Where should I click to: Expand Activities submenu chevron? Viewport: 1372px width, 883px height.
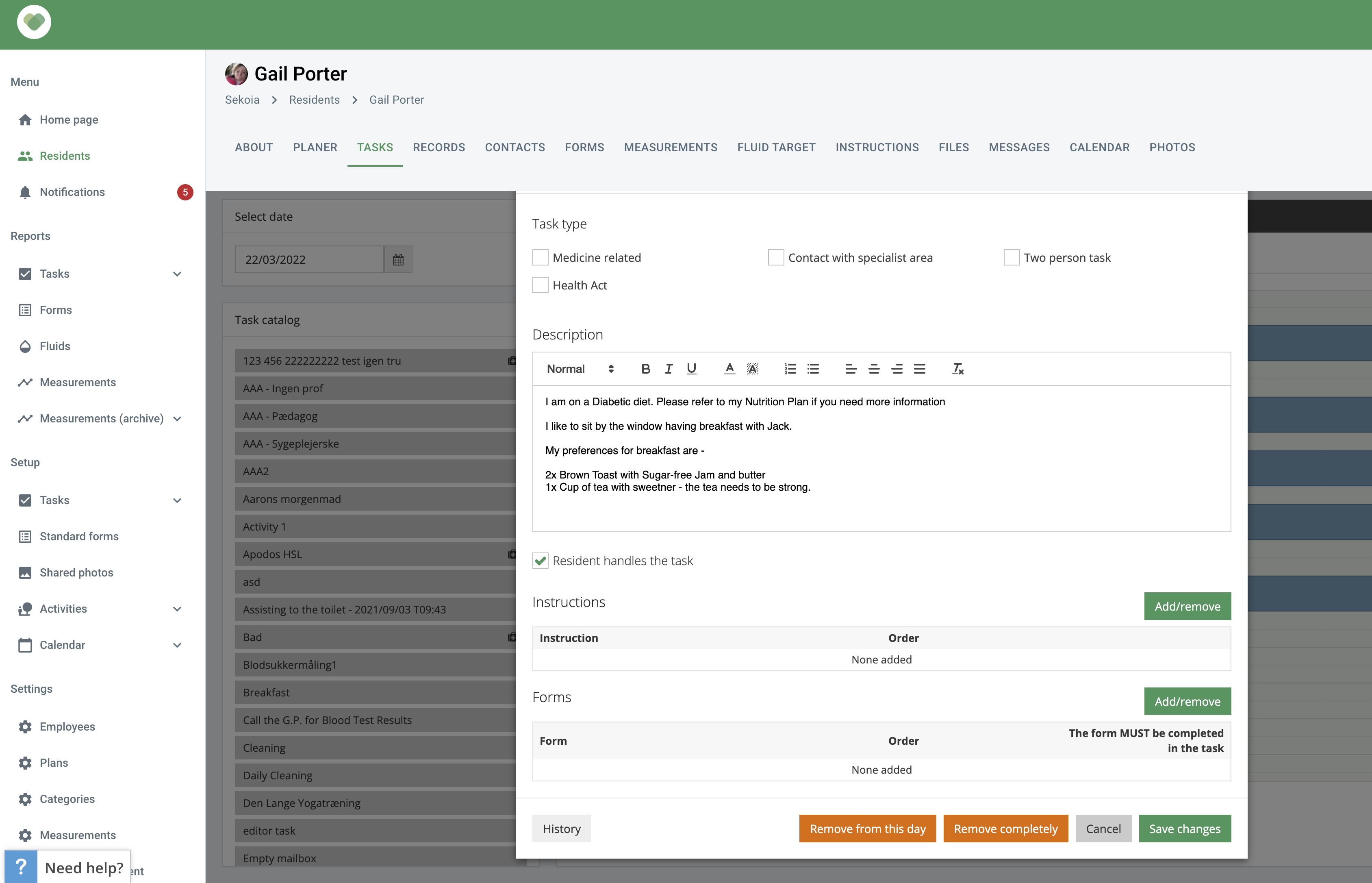coord(177,609)
